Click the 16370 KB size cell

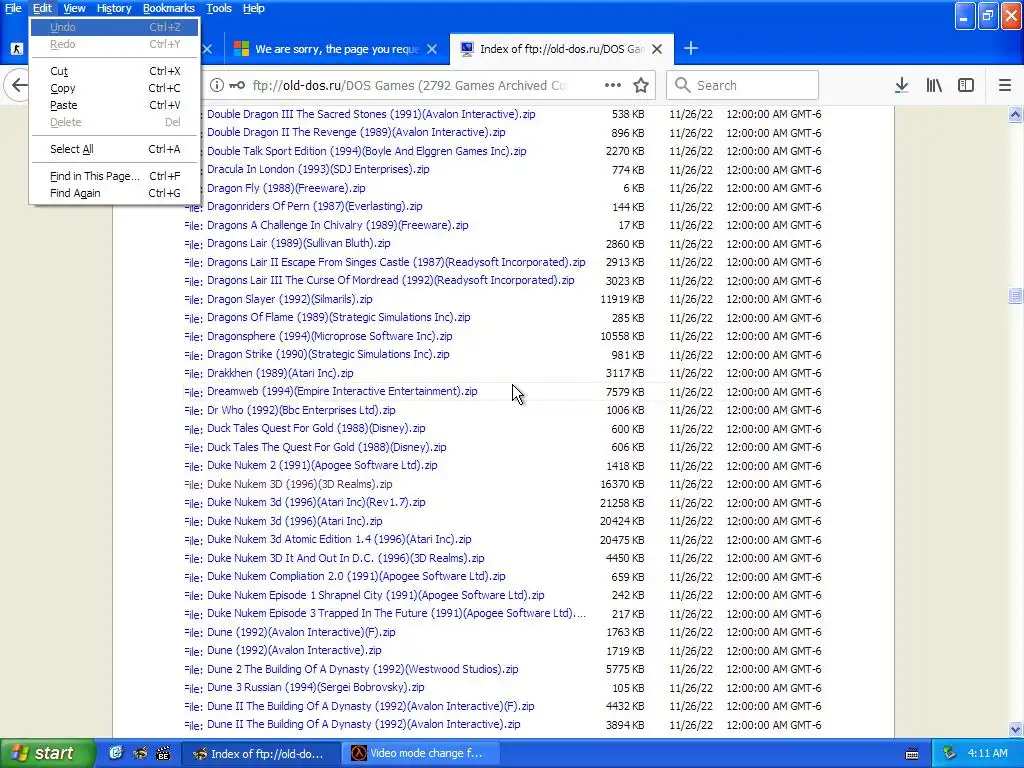tap(622, 485)
